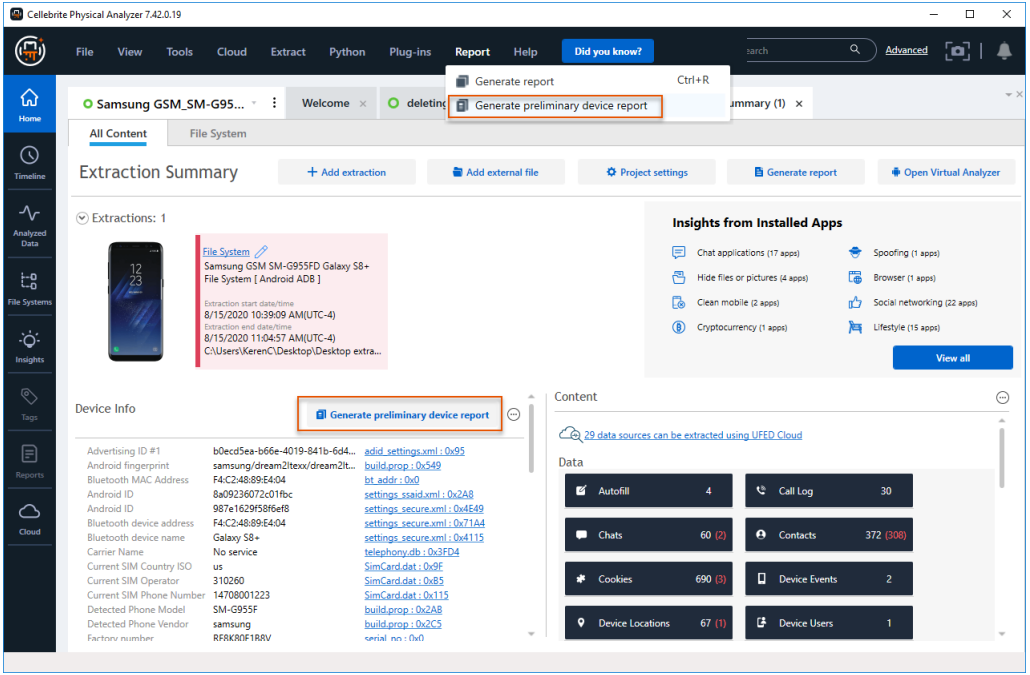
Task: Open the Advanced search link
Action: coord(907,50)
